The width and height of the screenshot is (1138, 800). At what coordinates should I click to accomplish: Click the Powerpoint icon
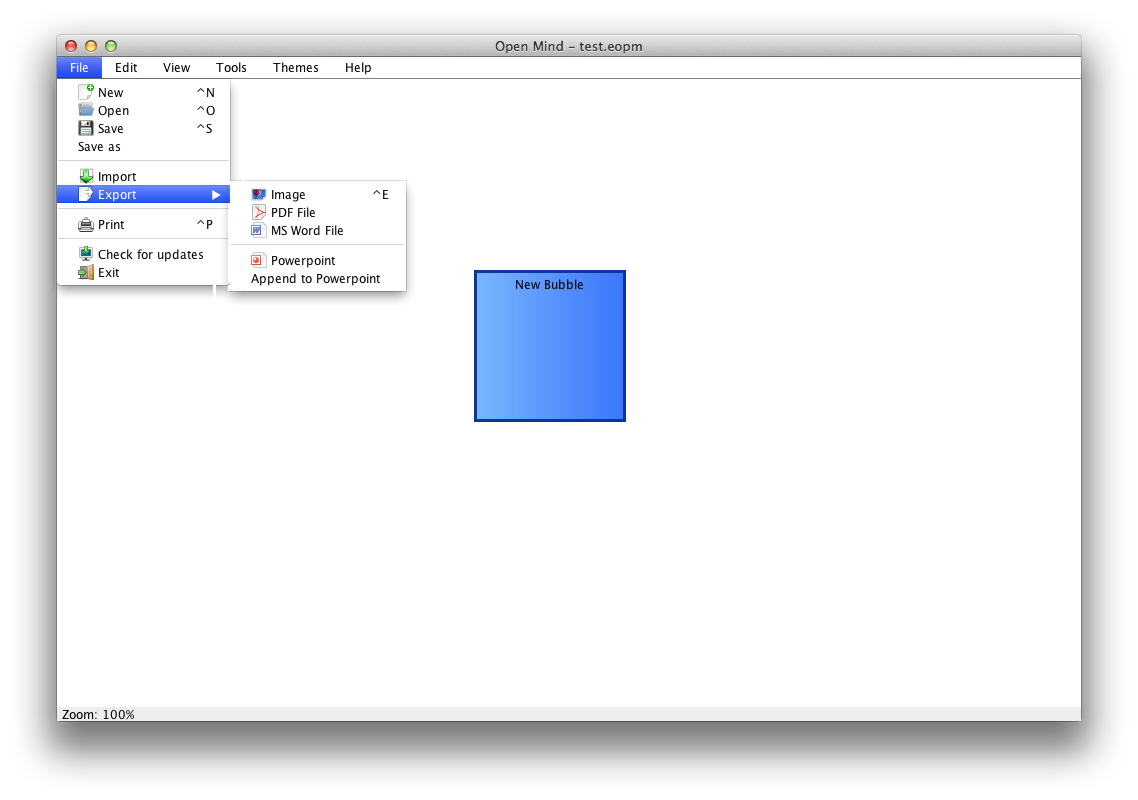tap(257, 260)
